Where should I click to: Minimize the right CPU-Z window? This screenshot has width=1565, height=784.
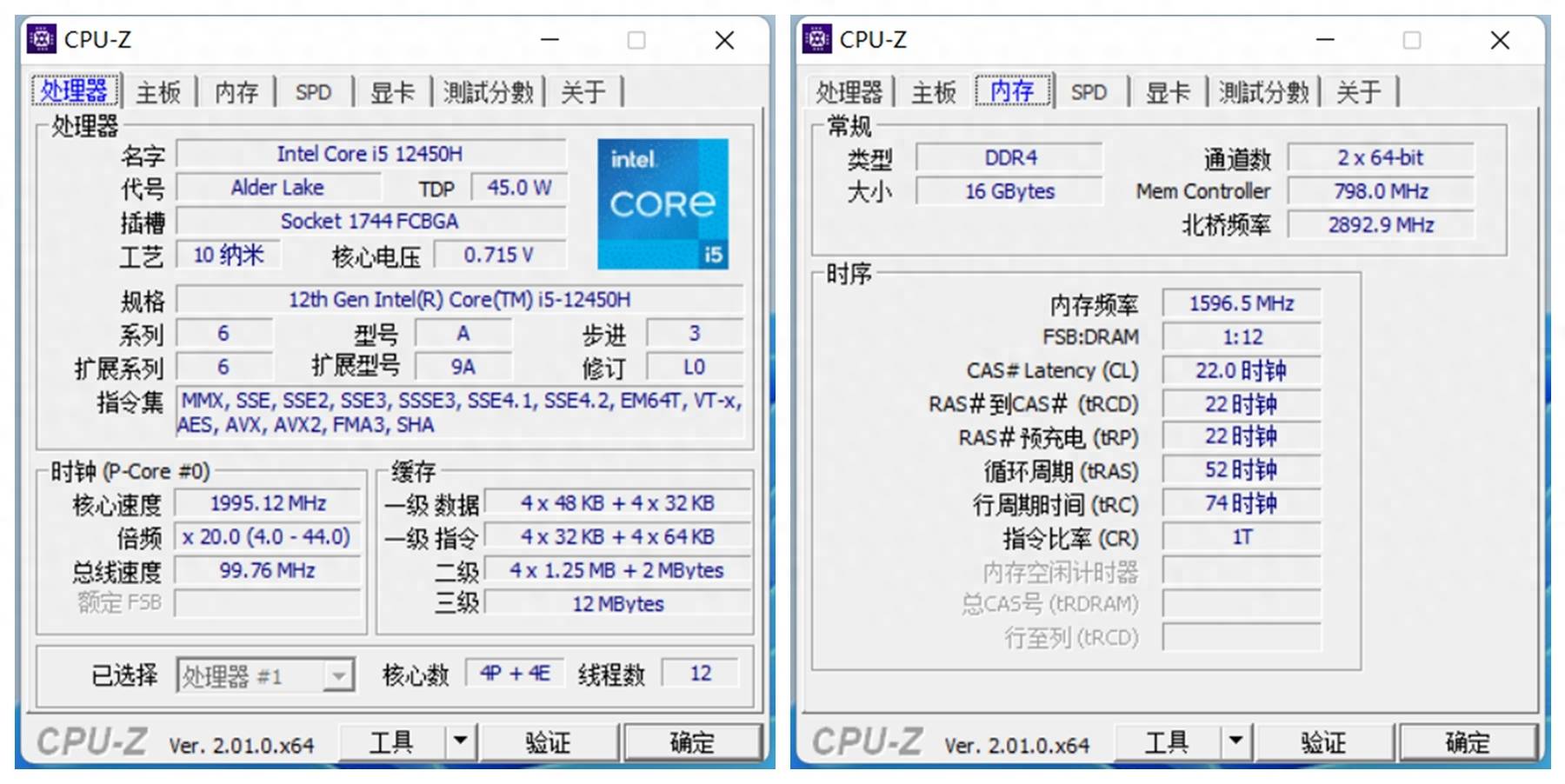point(1325,40)
